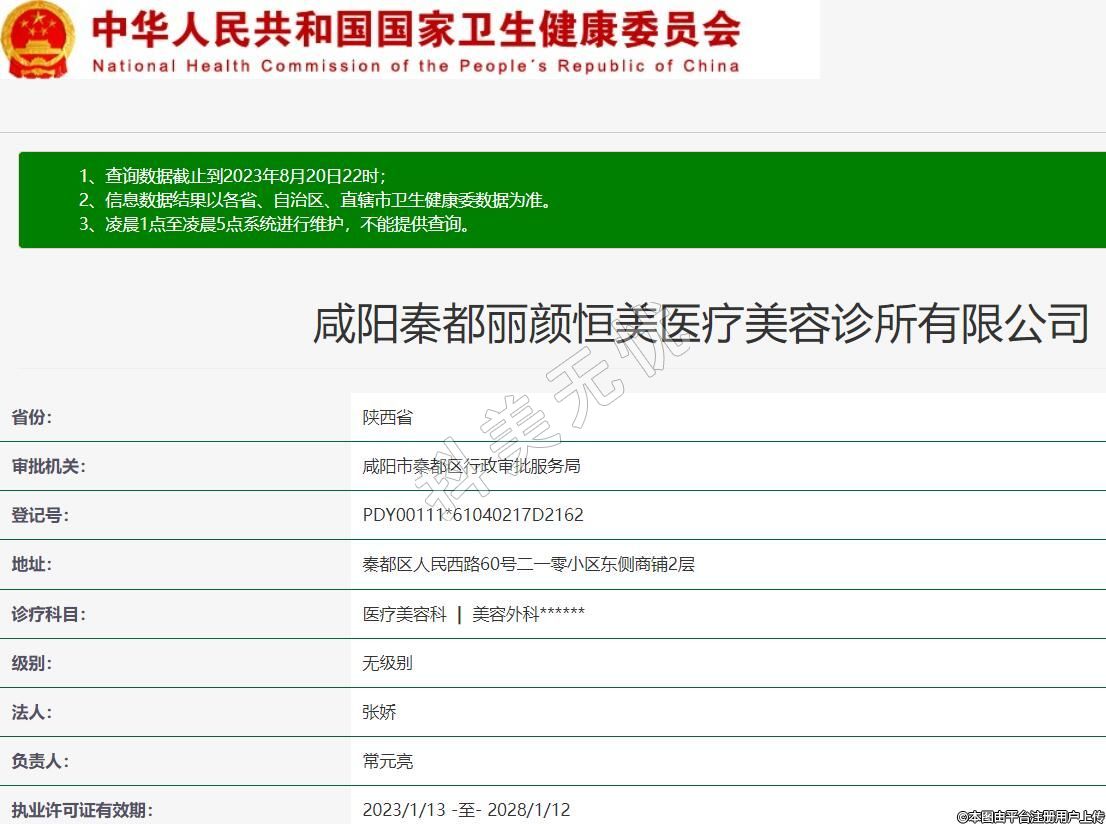Click the license validity dates 2023/1/13 至 2028/1/12
Image resolution: width=1106 pixels, height=824 pixels.
(x=466, y=809)
